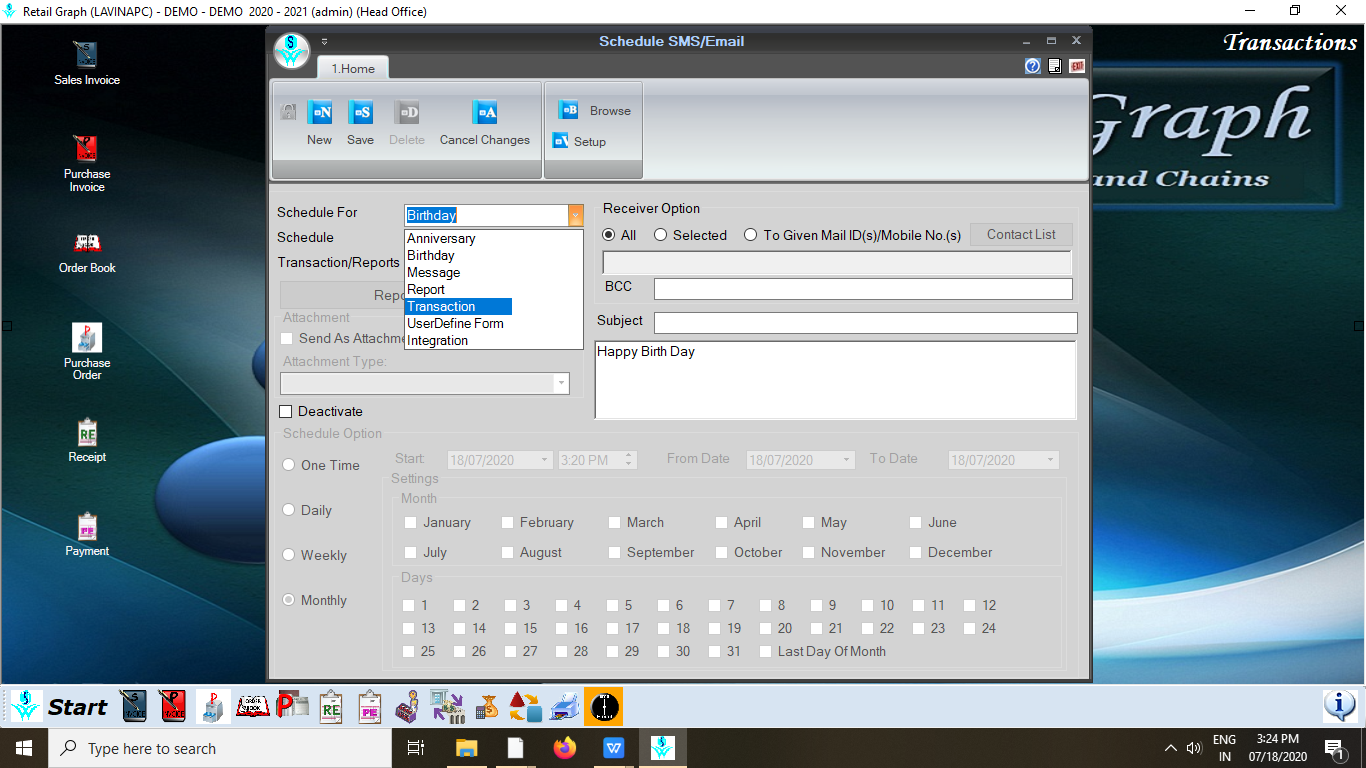Open Purchase Order desktop shortcut
1366x768 pixels.
pos(87,351)
